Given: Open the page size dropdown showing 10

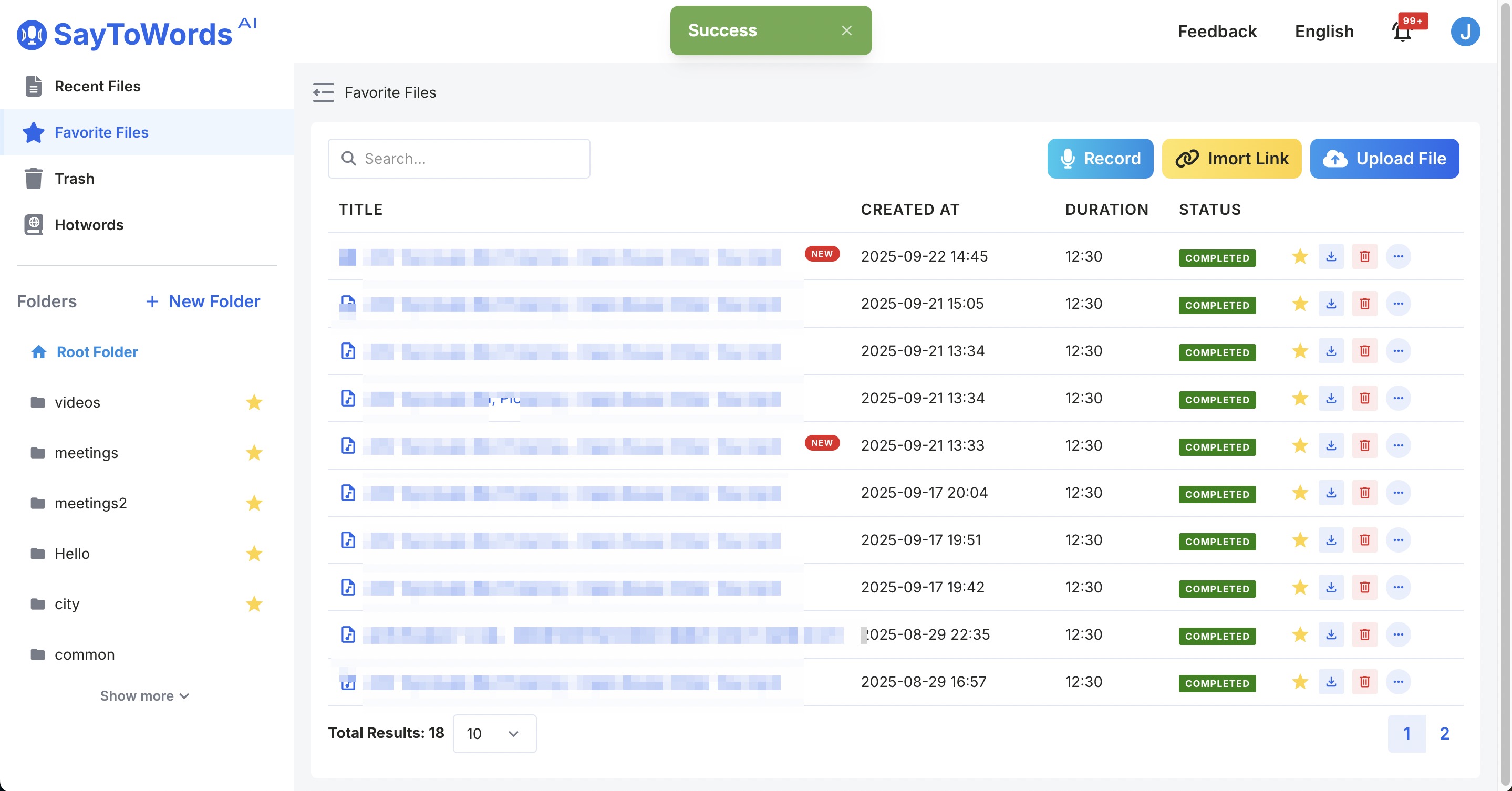Looking at the screenshot, I should coord(494,734).
